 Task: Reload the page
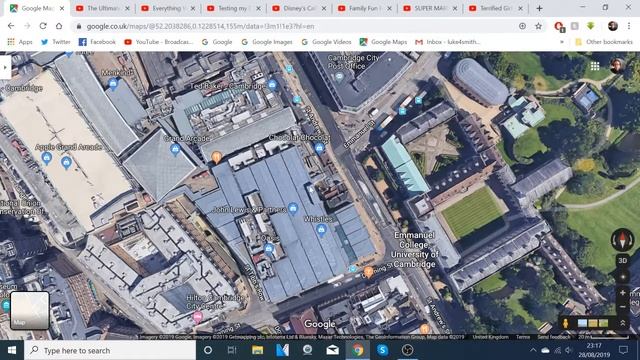coord(43,26)
